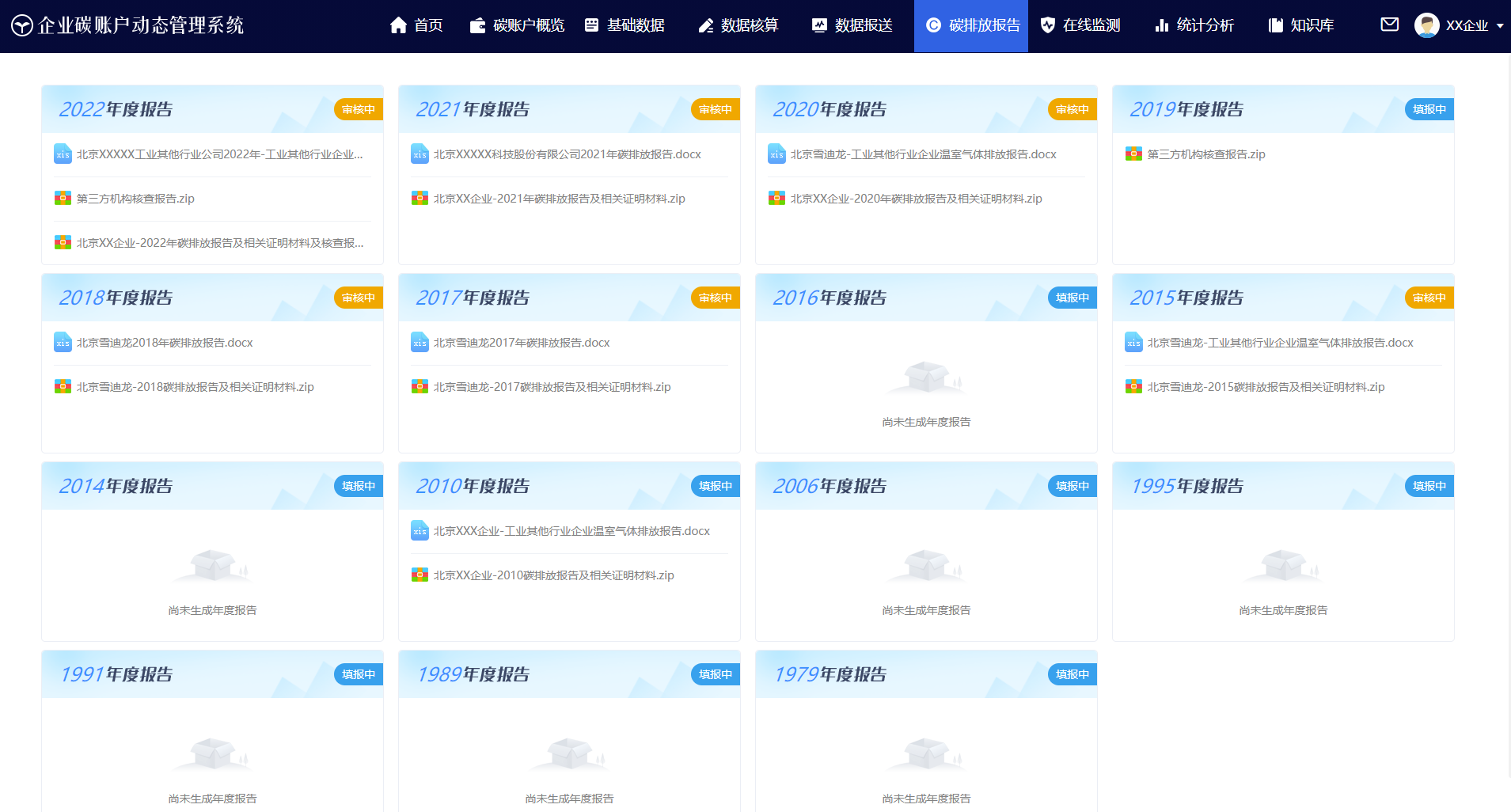Viewport: 1511px width, 812px height.
Task: Click the user avatar icon
Action: point(1426,25)
